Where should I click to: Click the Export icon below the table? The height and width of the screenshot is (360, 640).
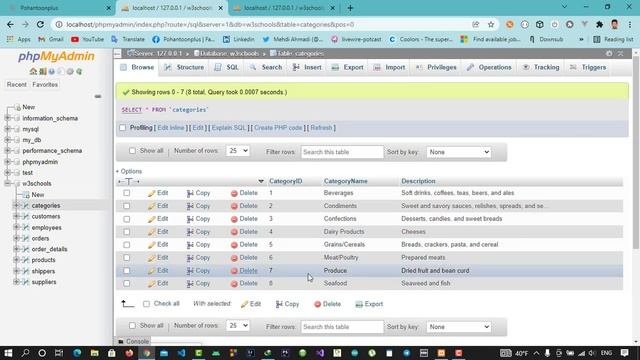[x=359, y=304]
